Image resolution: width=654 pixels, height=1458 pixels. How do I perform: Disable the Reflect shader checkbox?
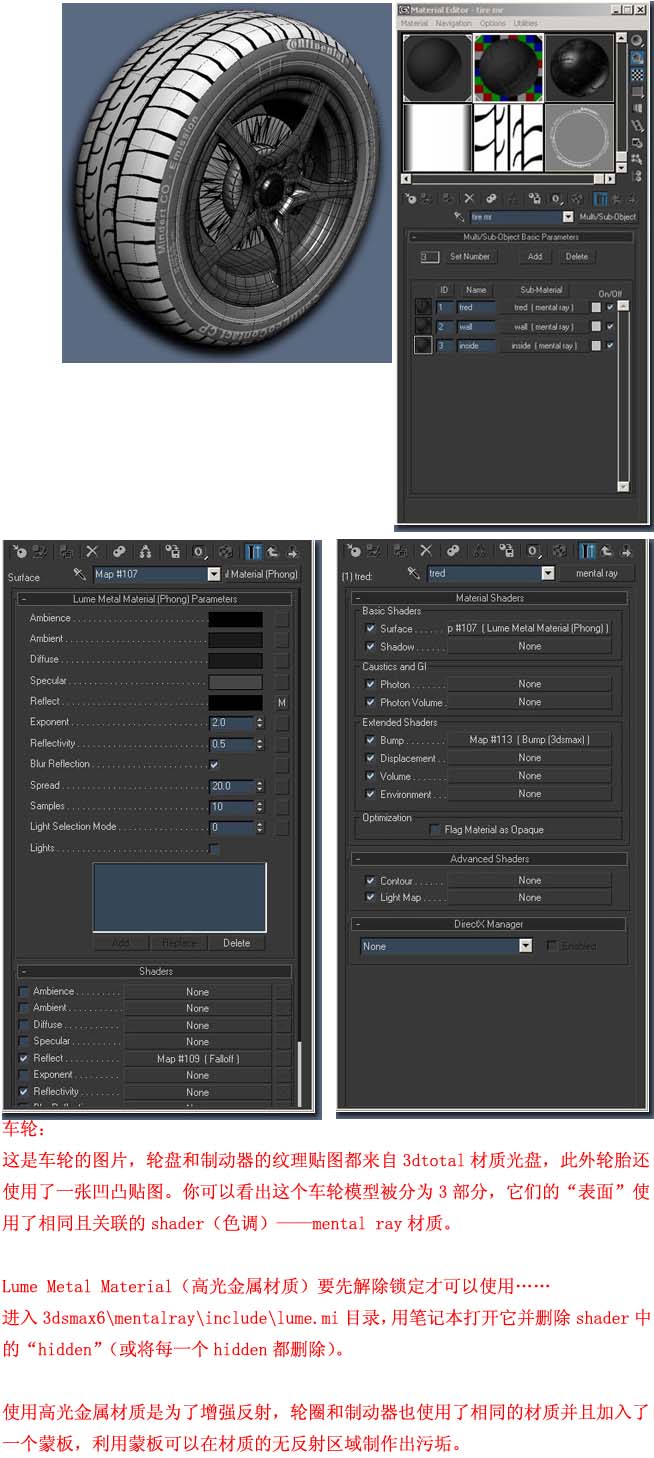click(x=24, y=1058)
